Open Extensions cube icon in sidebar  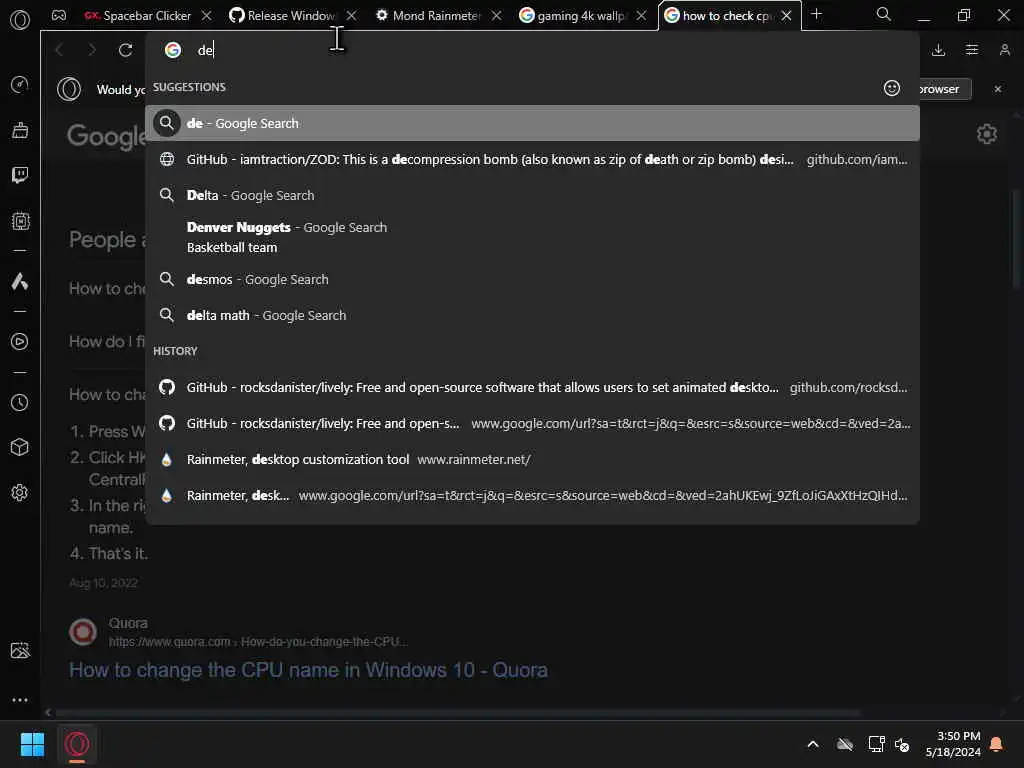coord(20,447)
